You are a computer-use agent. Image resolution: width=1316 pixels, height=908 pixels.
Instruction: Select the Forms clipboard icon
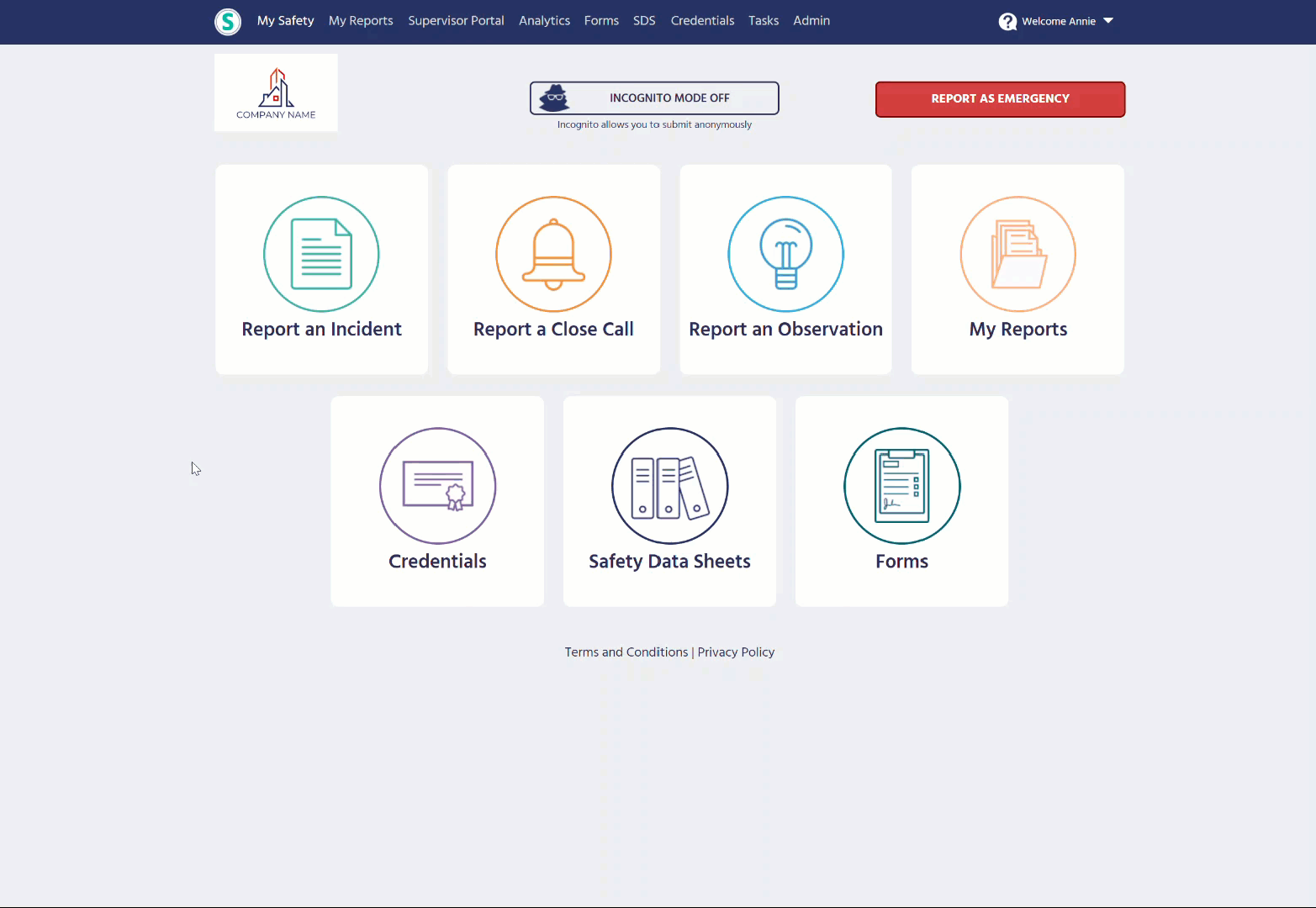pyautogui.click(x=901, y=486)
